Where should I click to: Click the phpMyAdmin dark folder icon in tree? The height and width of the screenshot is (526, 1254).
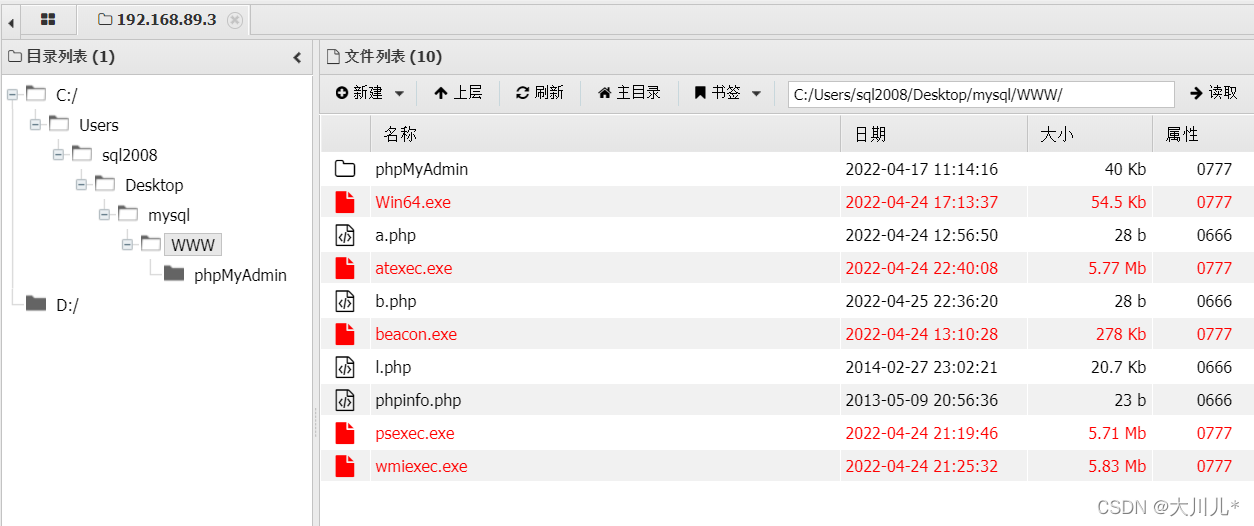point(174,274)
